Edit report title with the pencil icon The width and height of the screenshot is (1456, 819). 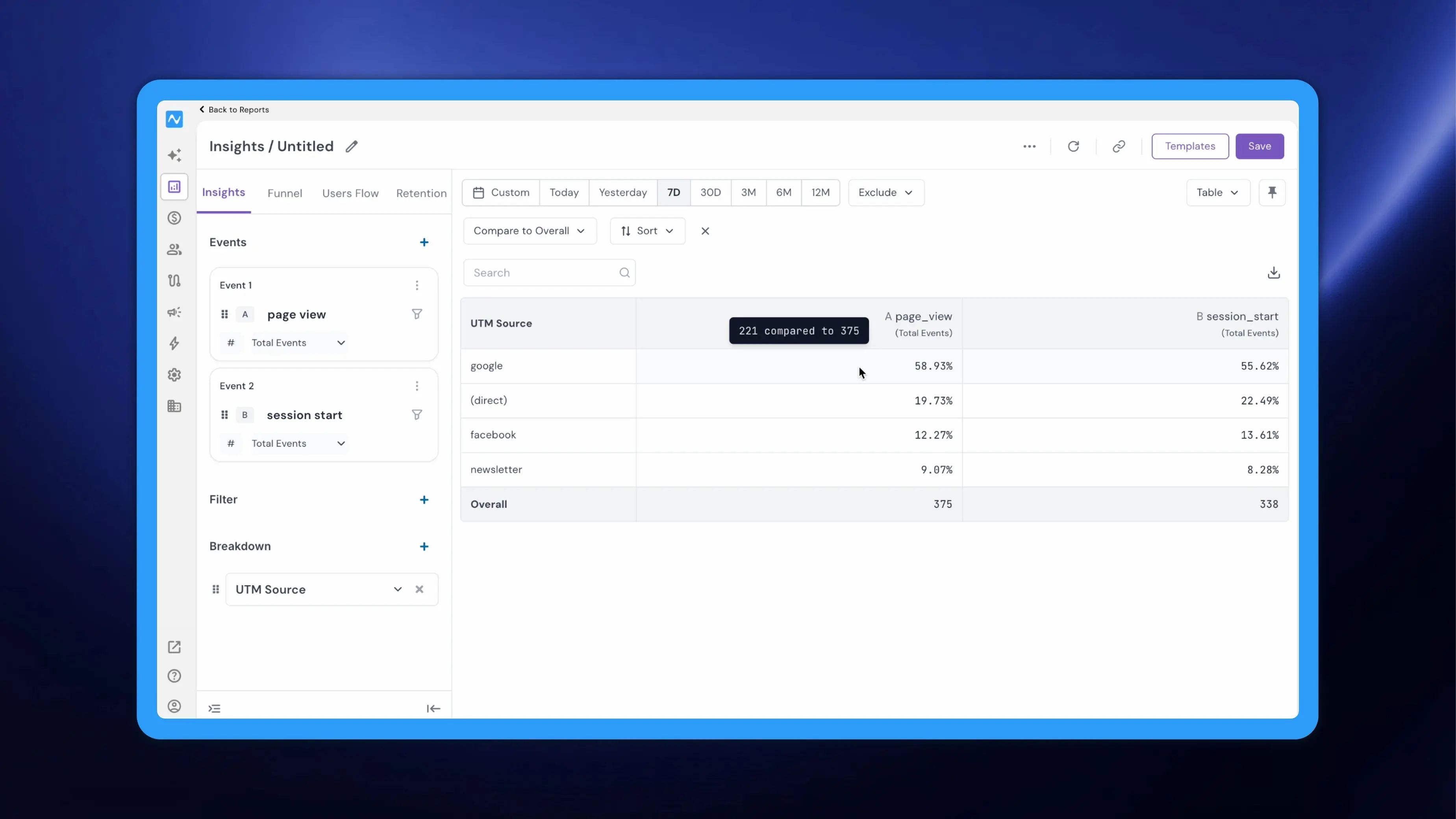point(352,146)
